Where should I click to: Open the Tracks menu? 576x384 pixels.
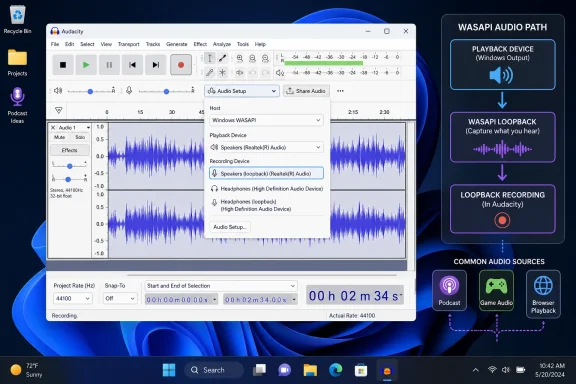153,44
